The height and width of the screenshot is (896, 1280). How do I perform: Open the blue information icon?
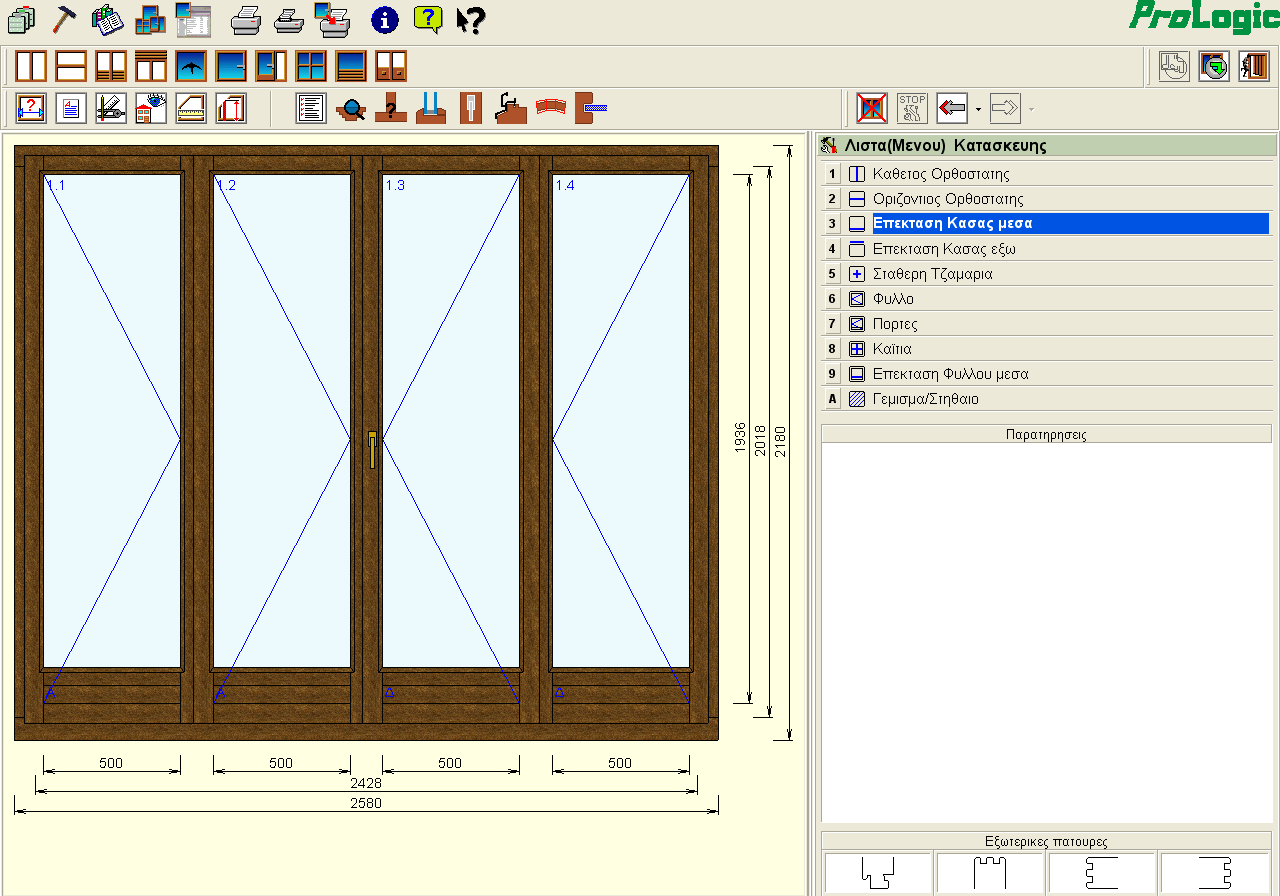(x=384, y=19)
